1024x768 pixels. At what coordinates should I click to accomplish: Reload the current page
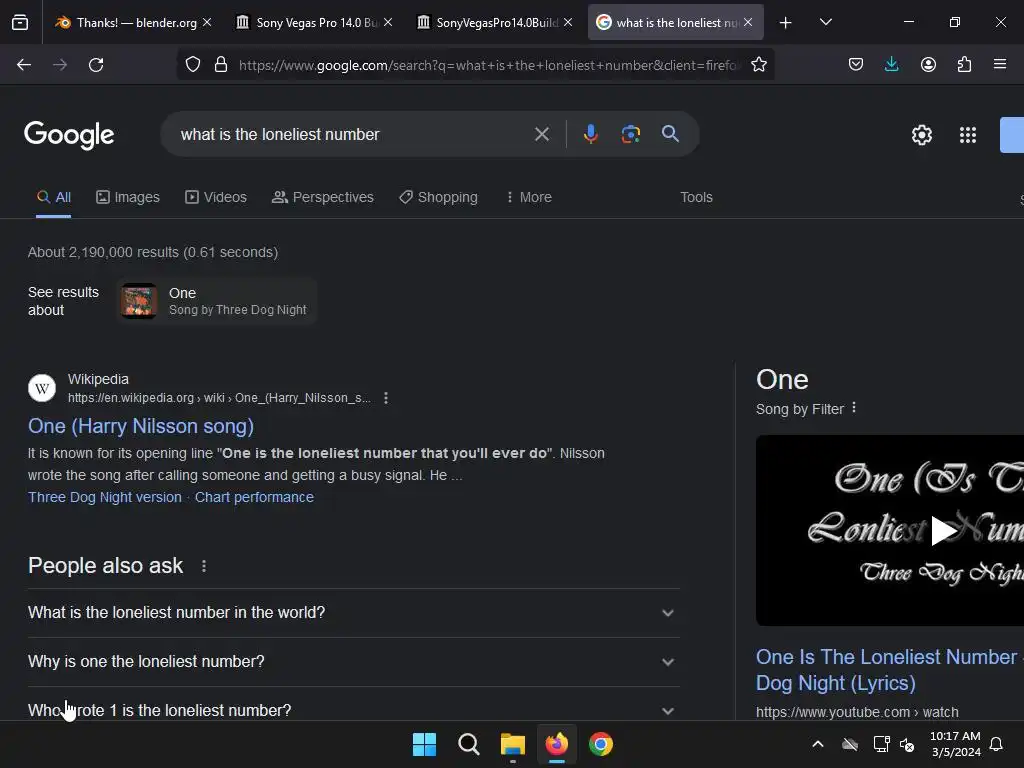(x=96, y=65)
